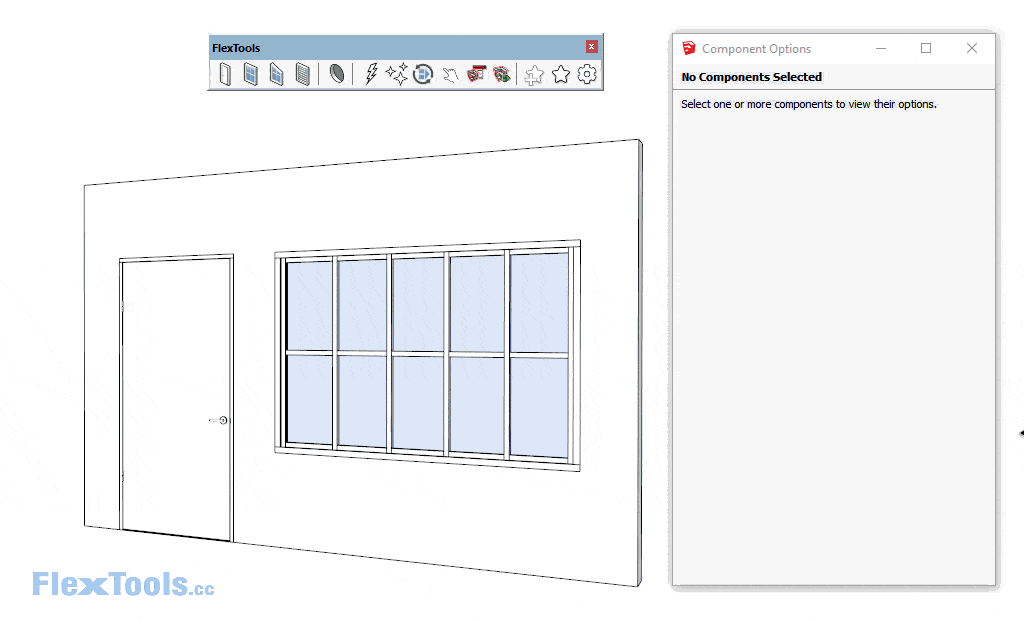Screen dimensions: 1024x620
Task: Choose the louver slats tool icon
Action: coord(303,74)
